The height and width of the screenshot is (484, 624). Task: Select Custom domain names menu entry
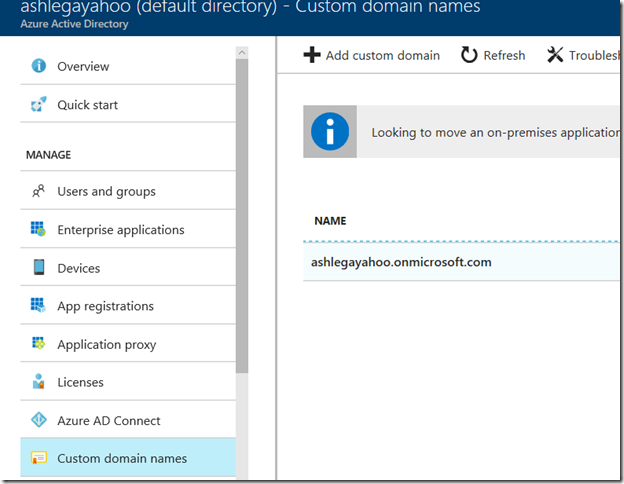[x=128, y=458]
